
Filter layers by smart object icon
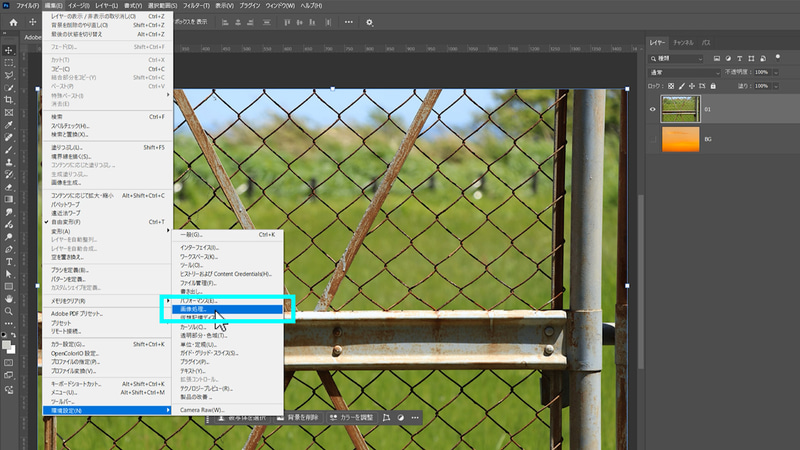coord(763,59)
